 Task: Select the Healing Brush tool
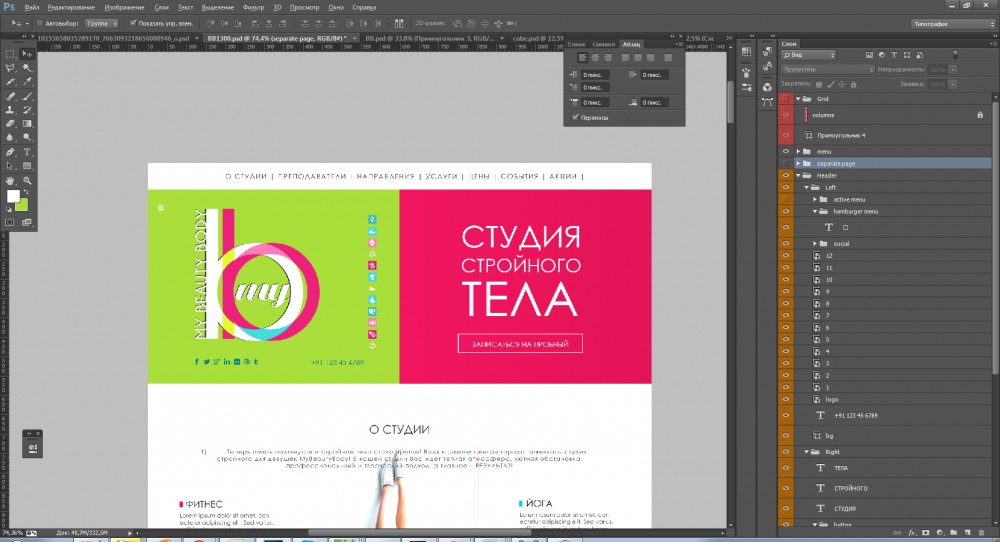point(10,96)
